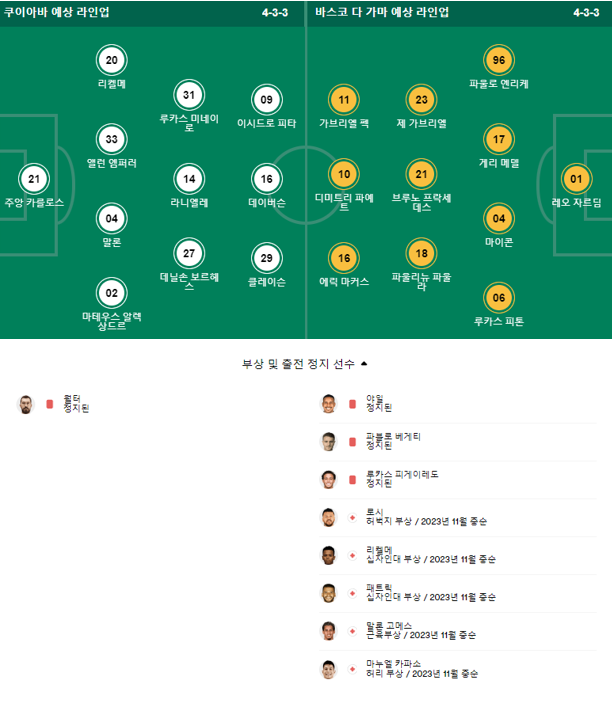
Task: Open 패트릭 cruciate injury entry
Action: click(x=458, y=593)
